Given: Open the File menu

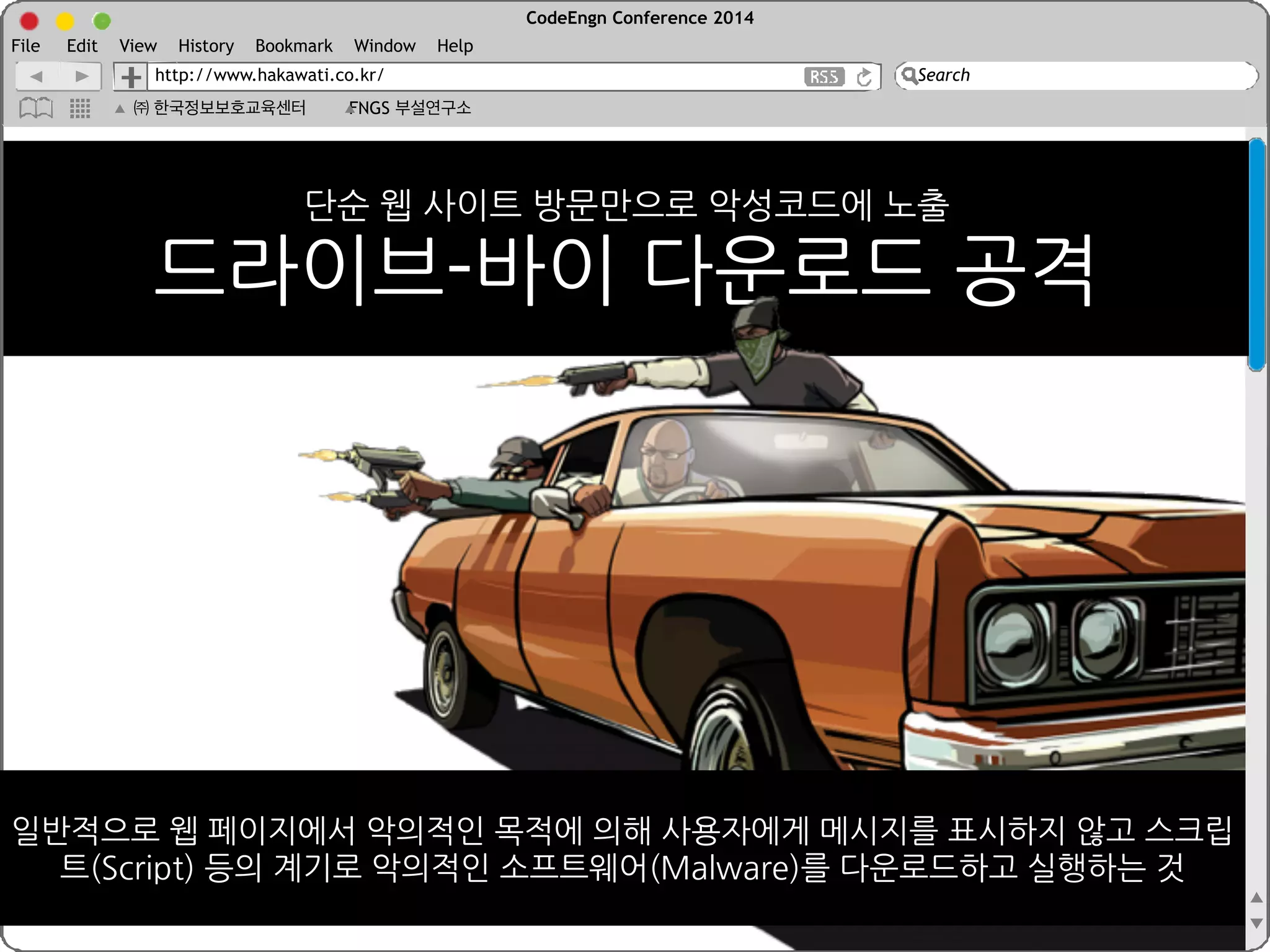Looking at the screenshot, I should [25, 46].
